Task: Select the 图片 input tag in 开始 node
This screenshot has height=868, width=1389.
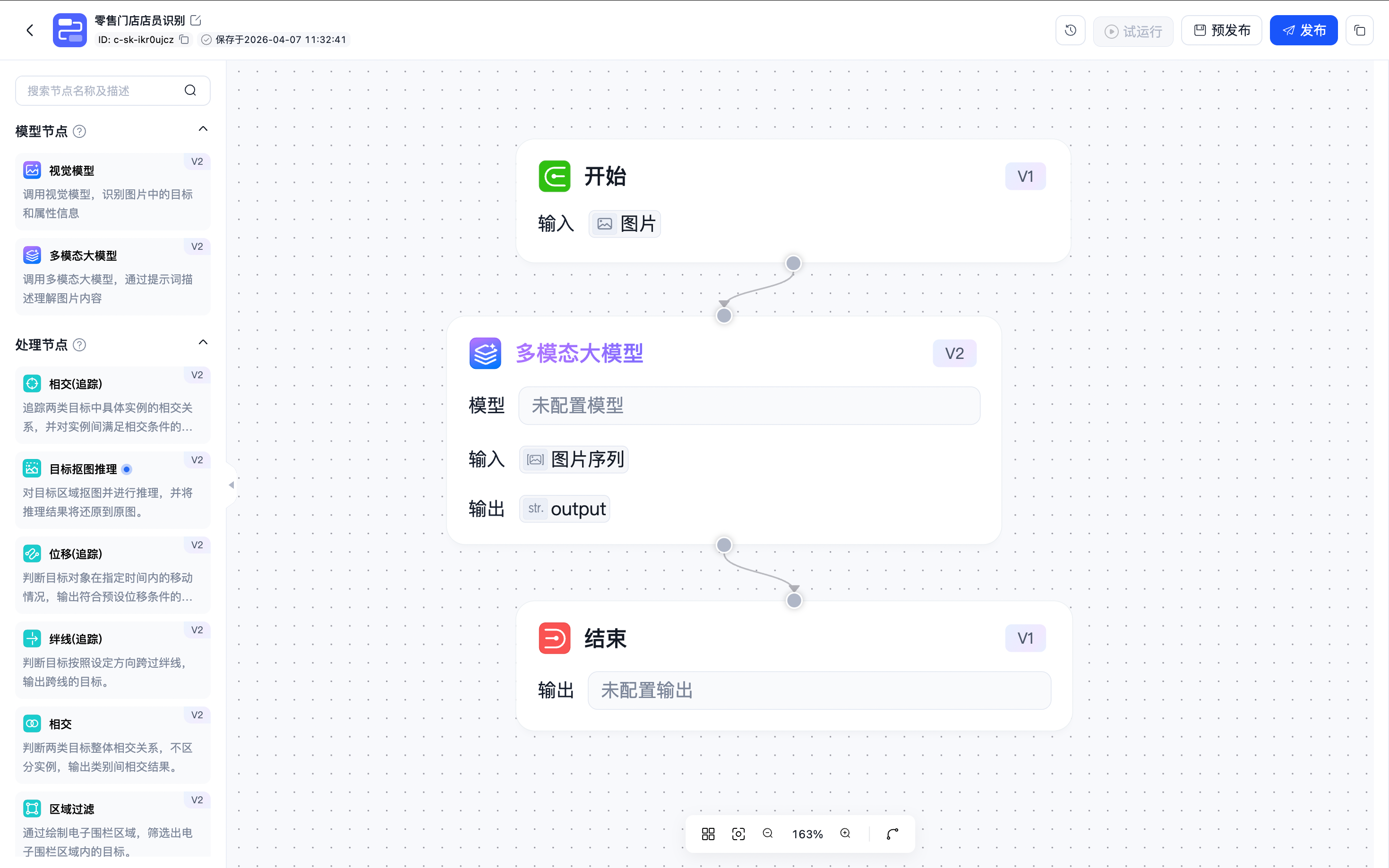Action: coord(625,224)
